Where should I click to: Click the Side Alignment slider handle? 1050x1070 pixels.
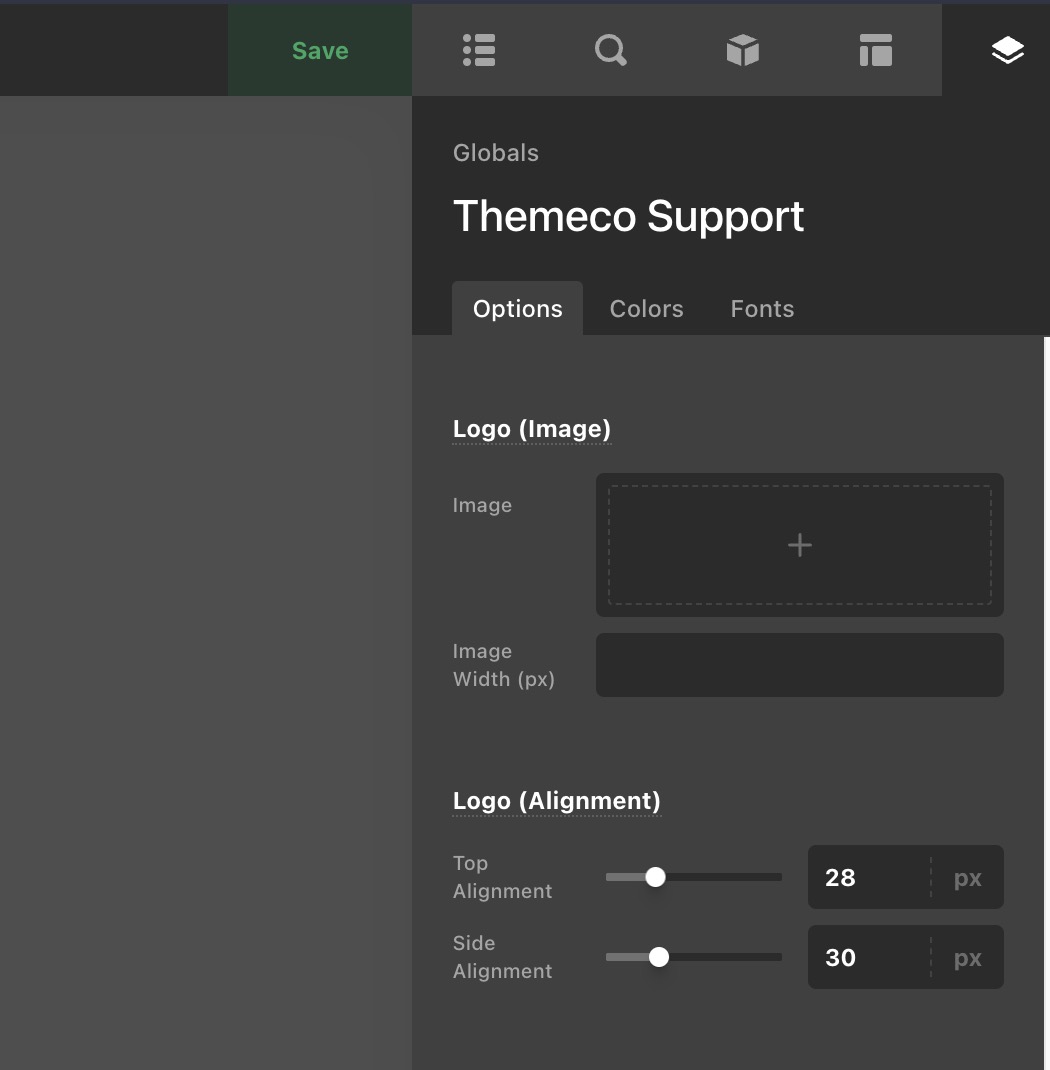pyautogui.click(x=659, y=957)
